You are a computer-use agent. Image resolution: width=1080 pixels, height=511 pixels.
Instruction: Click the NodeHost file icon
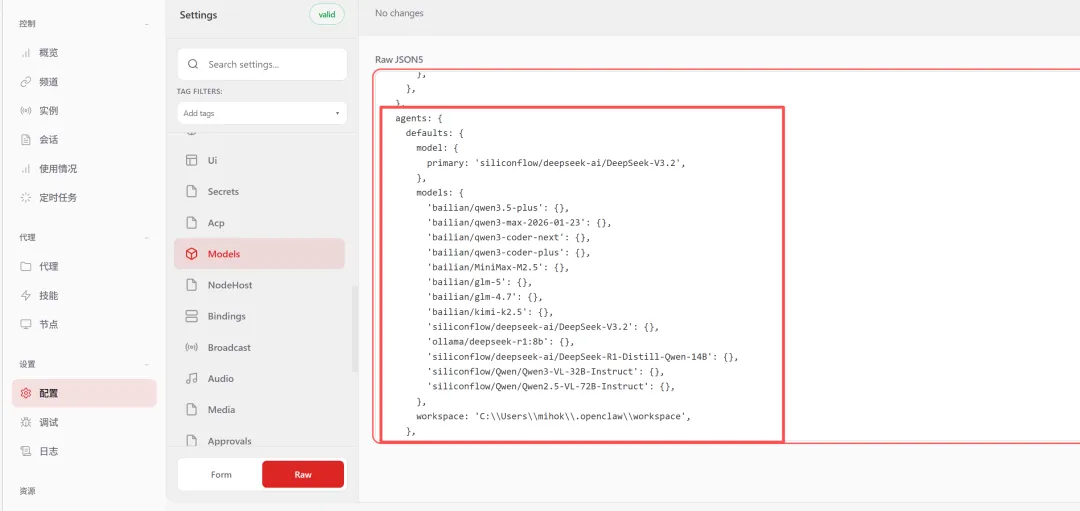point(191,285)
